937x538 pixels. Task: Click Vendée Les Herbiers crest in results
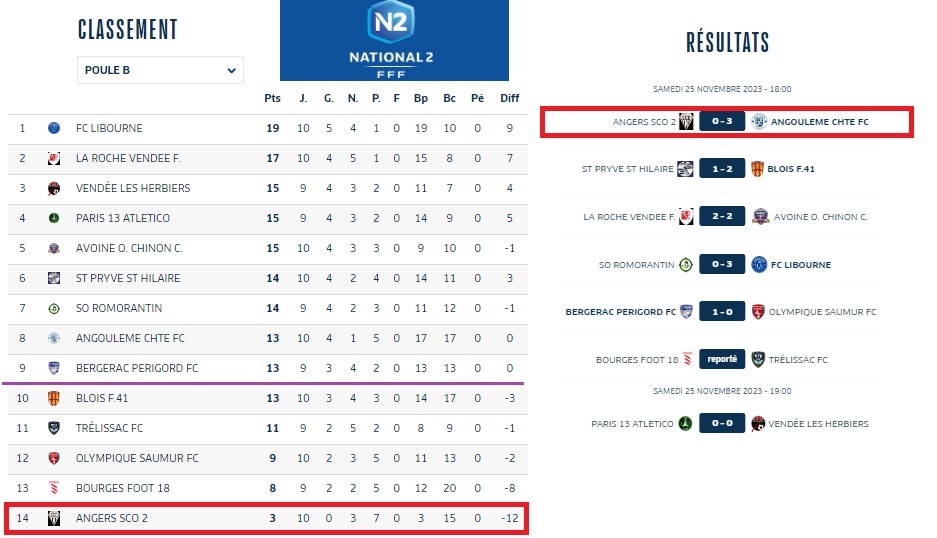759,424
